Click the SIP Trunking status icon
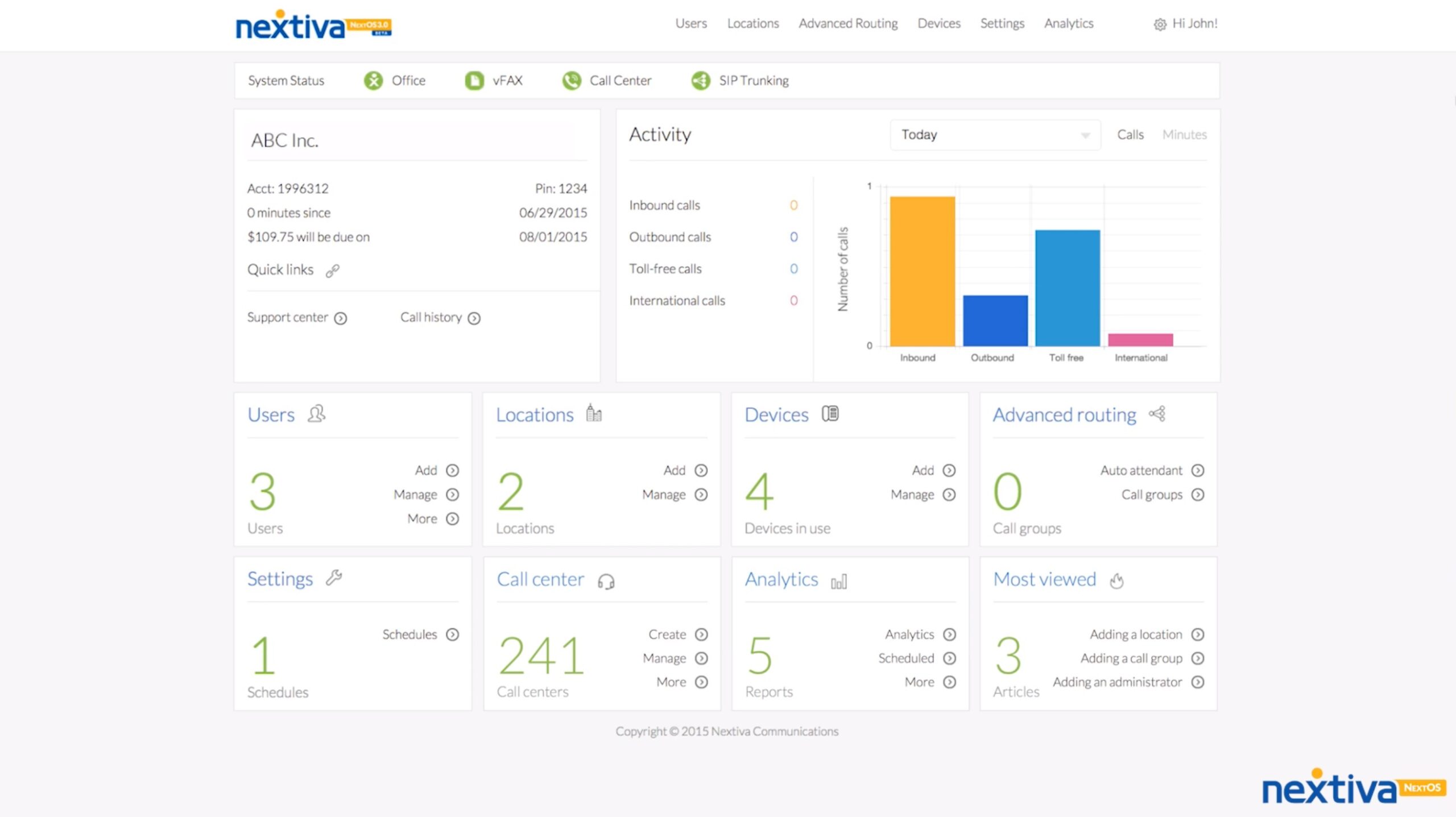The width and height of the screenshot is (1456, 817). (x=701, y=80)
